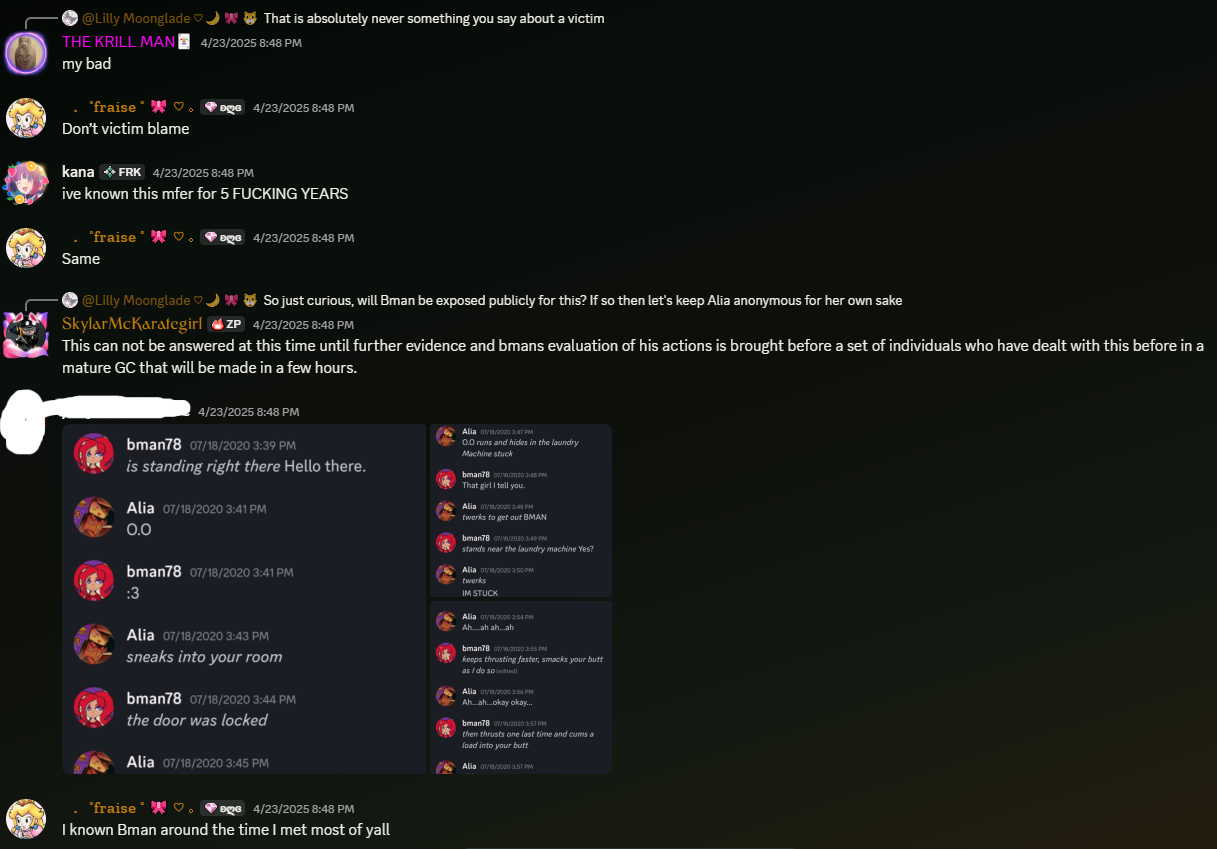Image resolution: width=1217 pixels, height=849 pixels.
Task: Click the card icon after KRILL MAN's name
Action: (184, 41)
